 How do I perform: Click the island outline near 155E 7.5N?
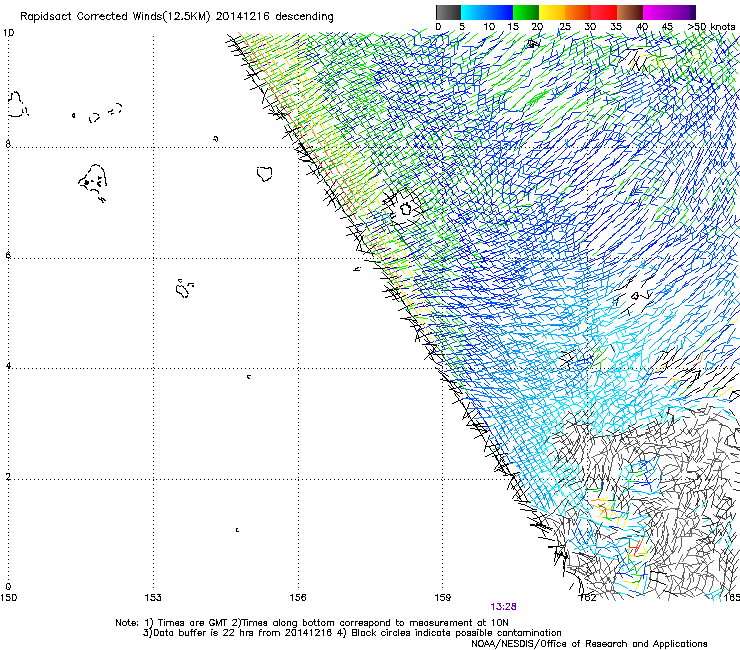[265, 174]
